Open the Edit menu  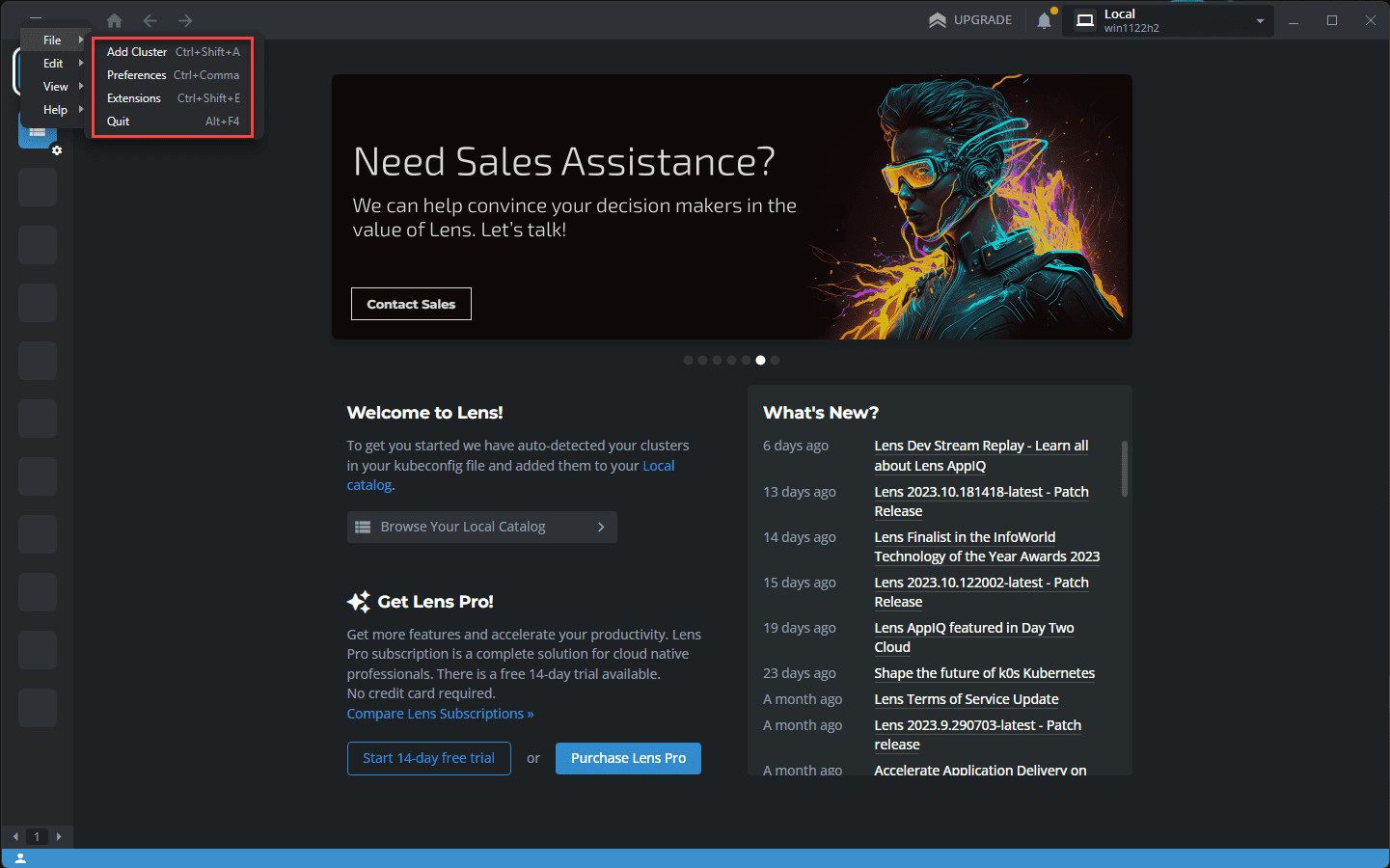click(x=55, y=64)
